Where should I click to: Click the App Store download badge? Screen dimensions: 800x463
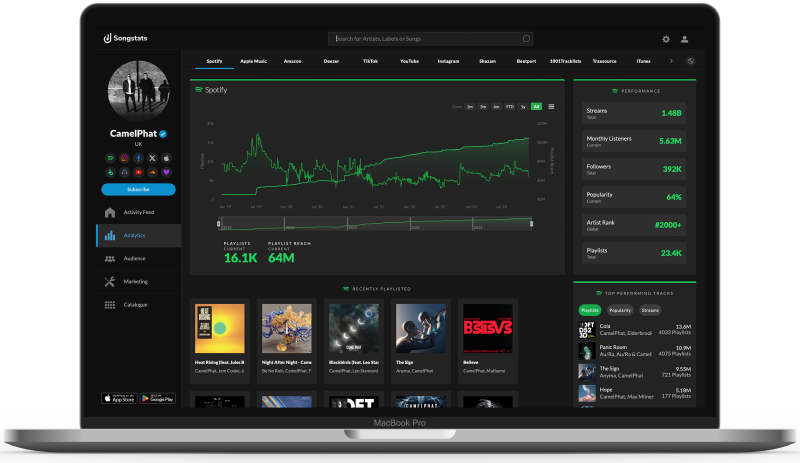119,398
